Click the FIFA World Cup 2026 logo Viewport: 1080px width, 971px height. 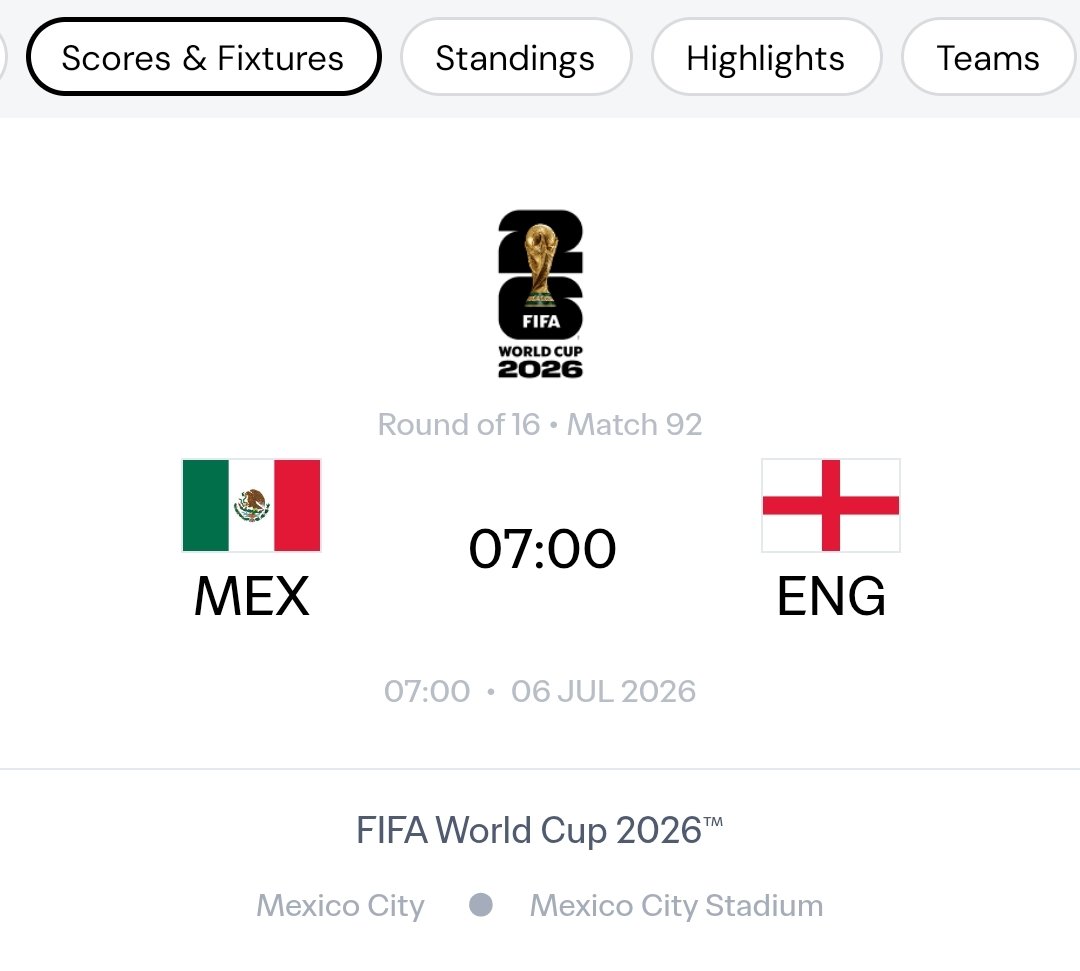pyautogui.click(x=541, y=294)
